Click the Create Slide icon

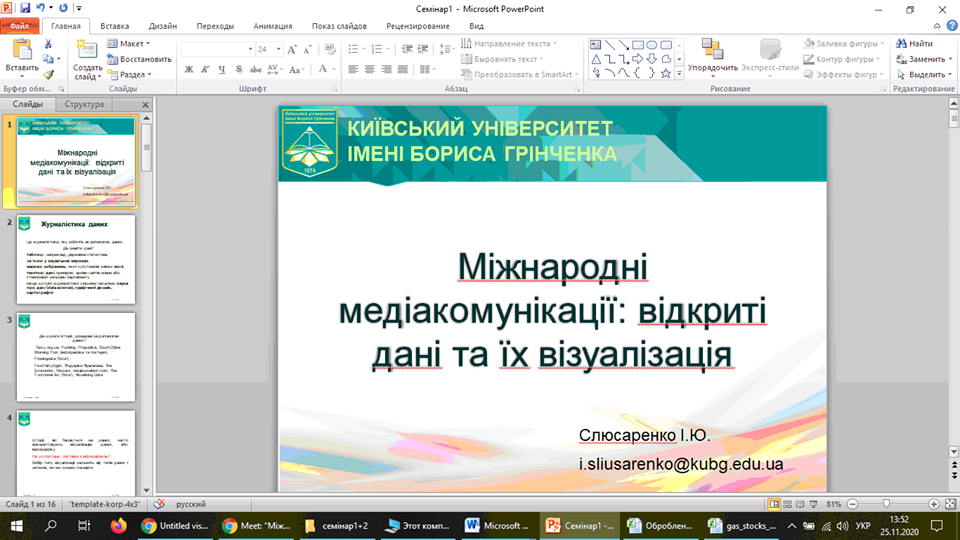point(87,48)
